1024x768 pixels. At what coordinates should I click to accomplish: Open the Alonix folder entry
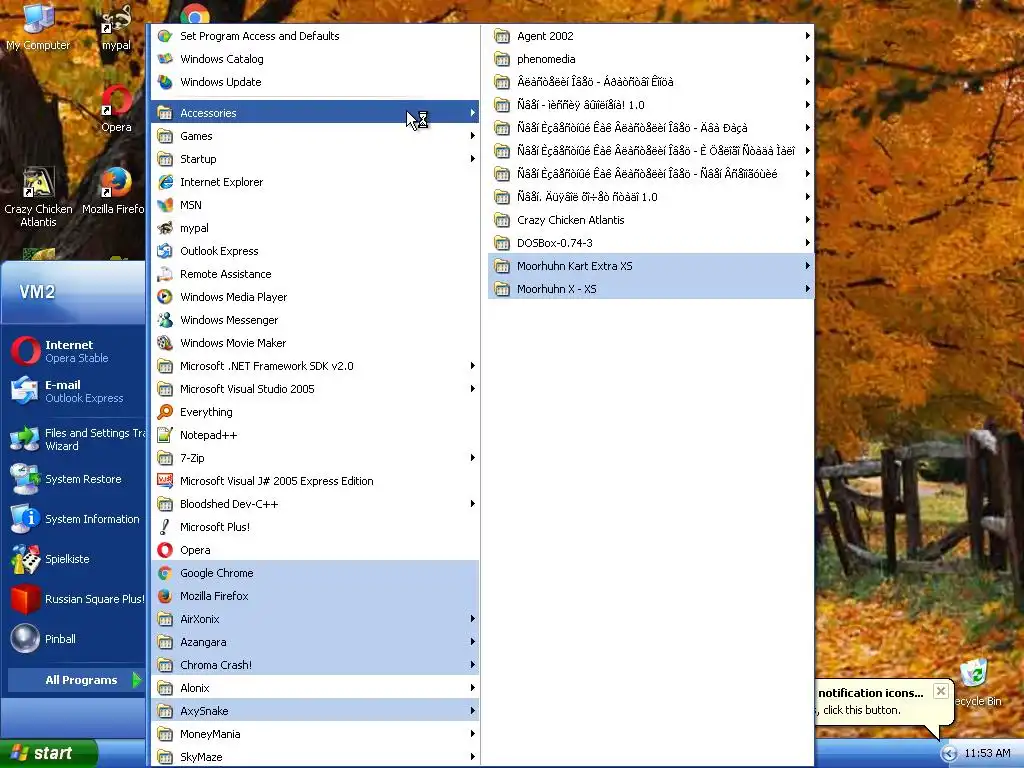click(x=315, y=688)
